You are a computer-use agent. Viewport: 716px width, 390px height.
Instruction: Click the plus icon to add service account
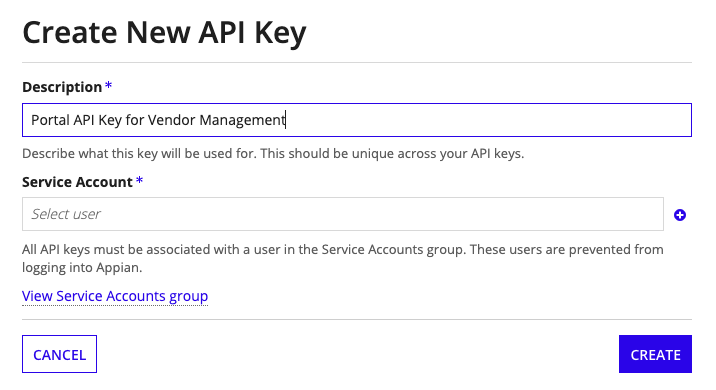[679, 215]
